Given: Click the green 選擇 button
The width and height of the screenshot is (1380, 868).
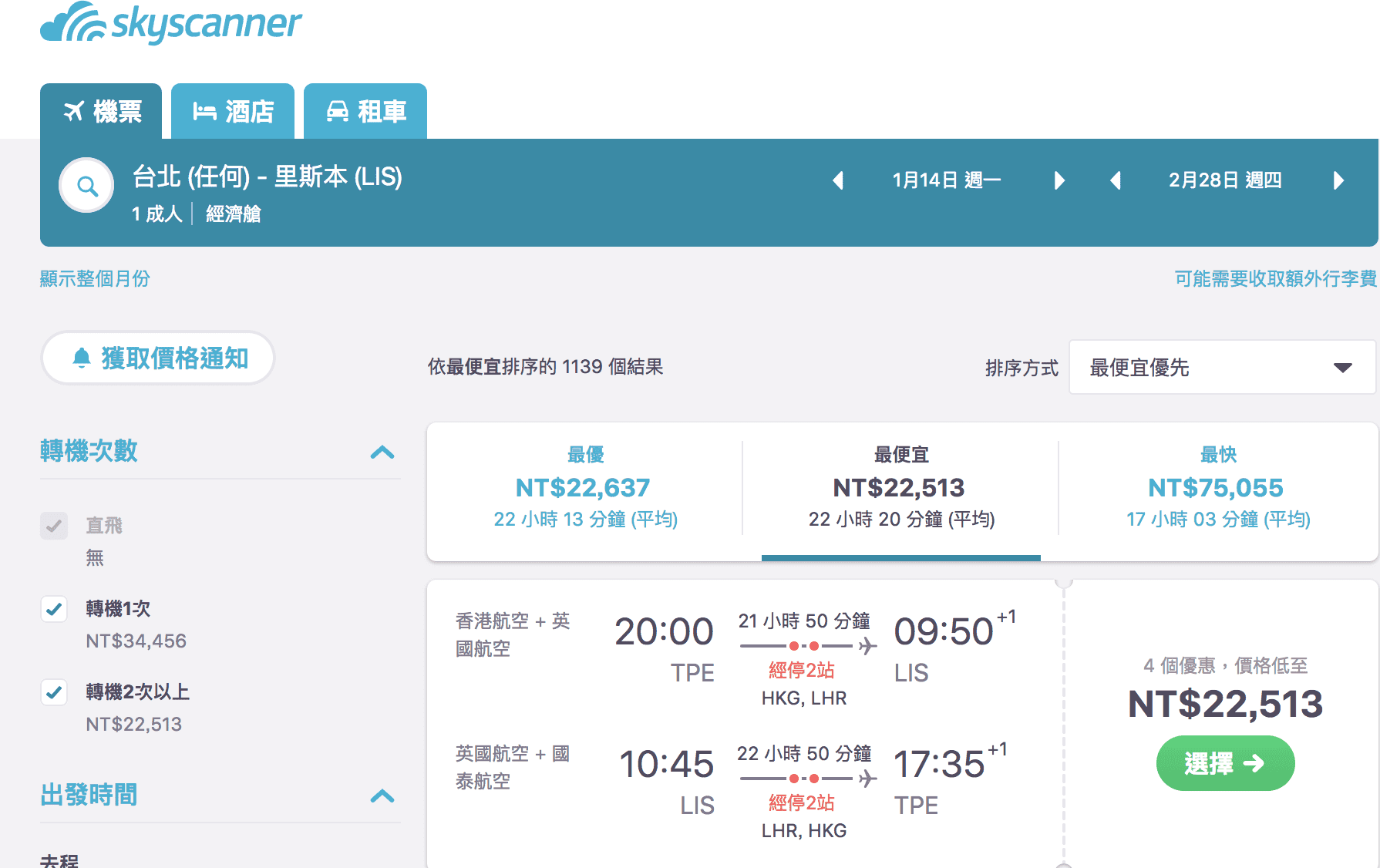Looking at the screenshot, I should click(1225, 763).
